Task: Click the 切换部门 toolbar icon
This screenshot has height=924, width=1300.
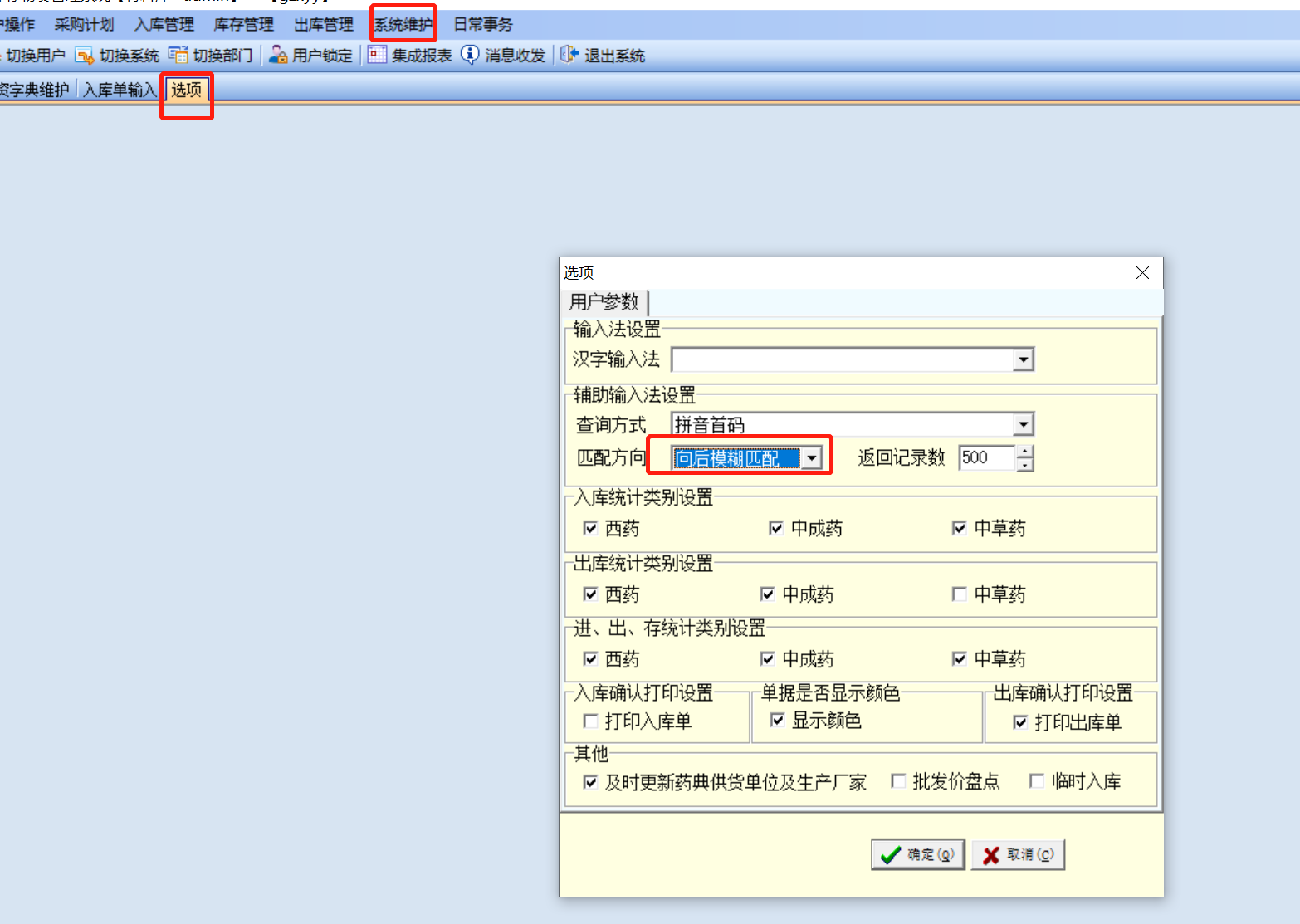Action: (178, 56)
